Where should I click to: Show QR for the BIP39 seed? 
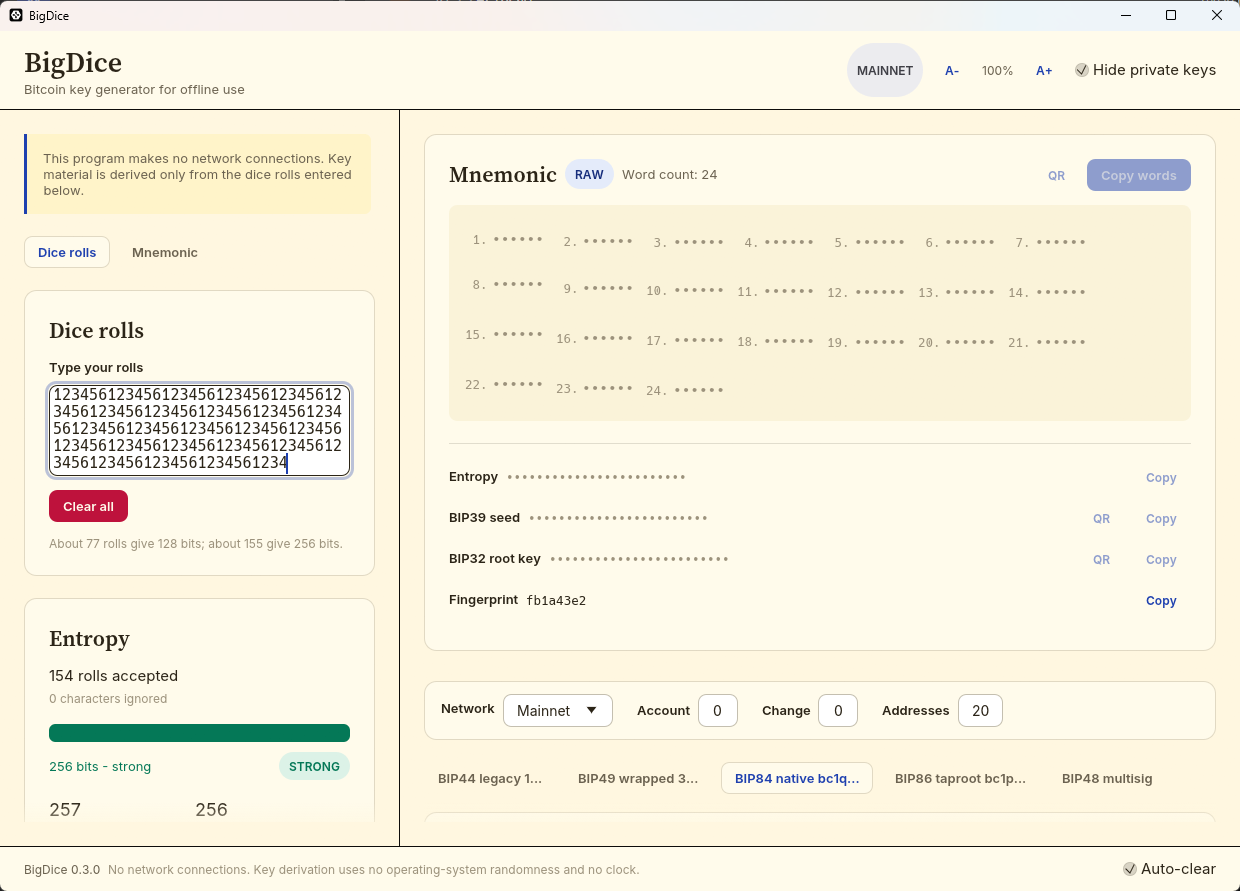[x=1101, y=519]
